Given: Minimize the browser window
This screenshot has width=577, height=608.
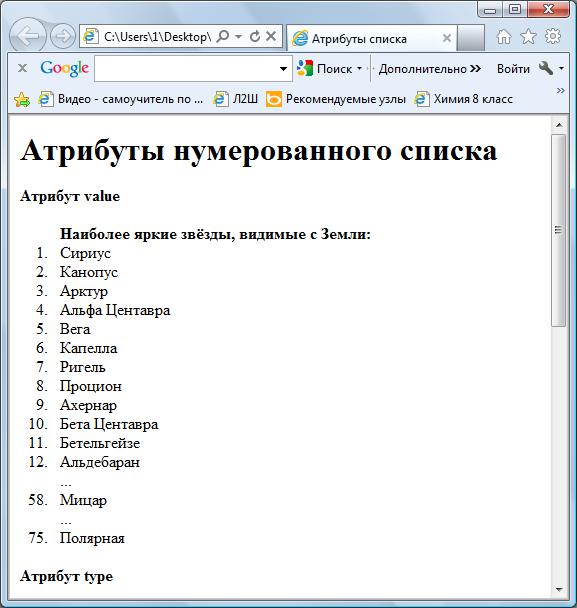Looking at the screenshot, I should tap(490, 9).
